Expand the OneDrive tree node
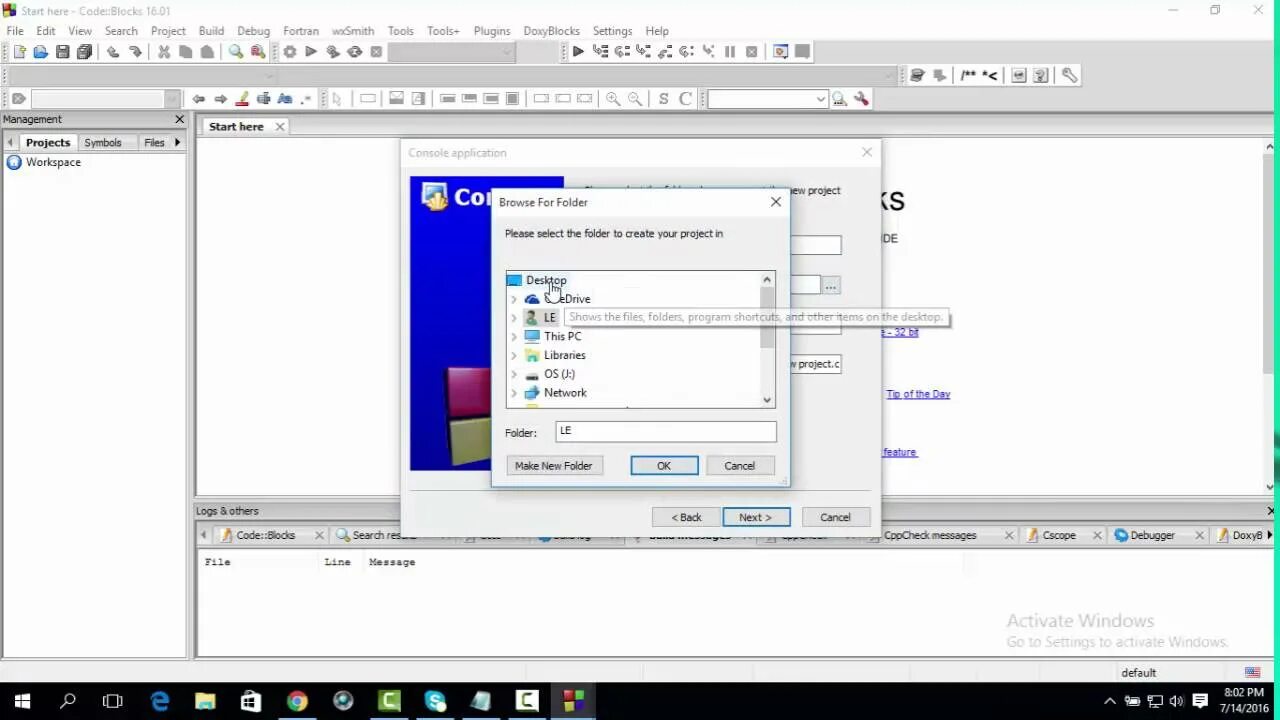This screenshot has width=1280, height=720. tap(514, 299)
